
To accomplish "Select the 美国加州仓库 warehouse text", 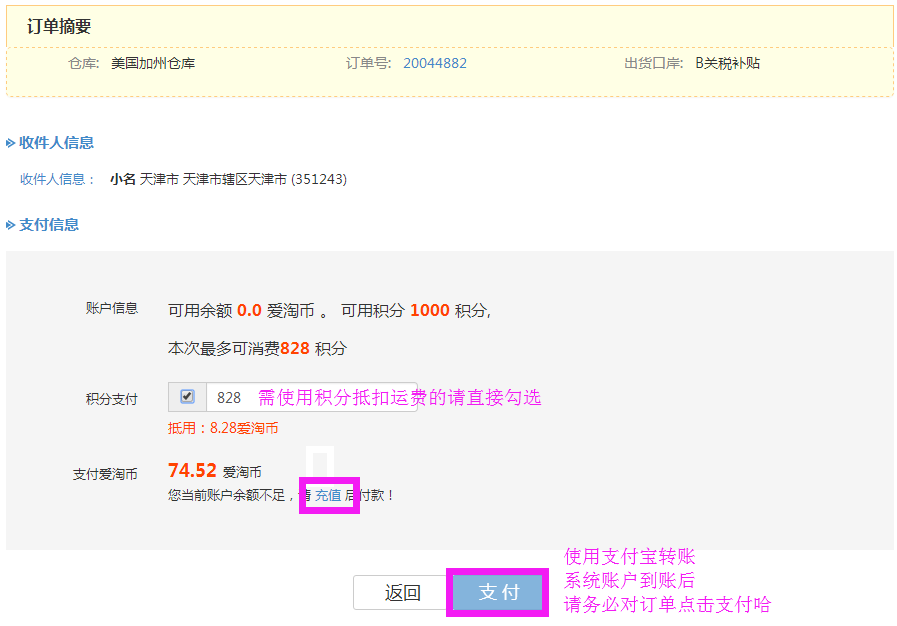I will coord(153,63).
